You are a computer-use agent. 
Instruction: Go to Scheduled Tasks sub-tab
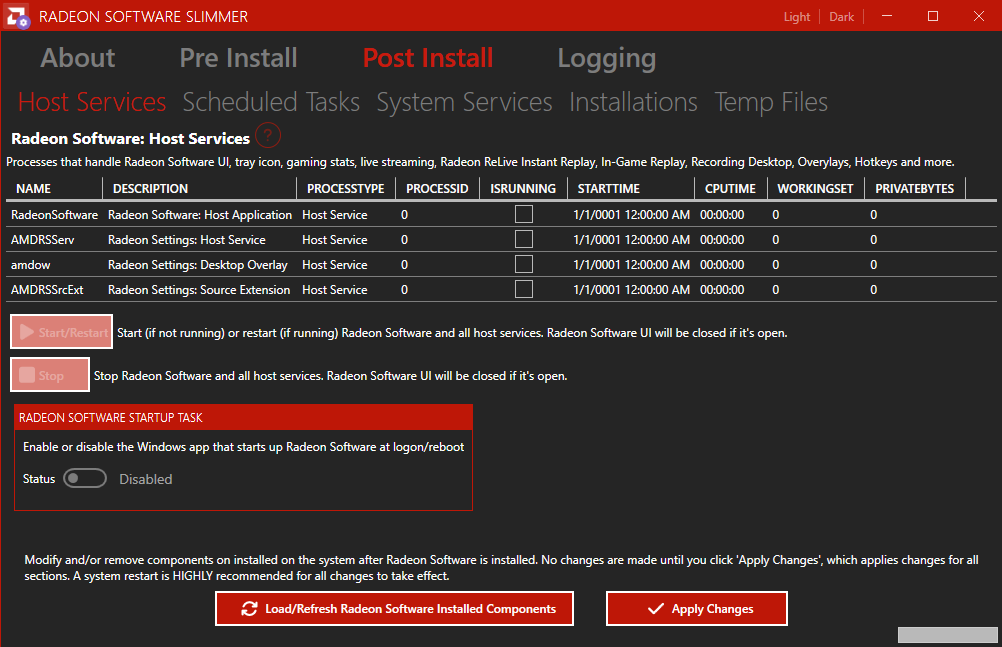click(x=271, y=102)
